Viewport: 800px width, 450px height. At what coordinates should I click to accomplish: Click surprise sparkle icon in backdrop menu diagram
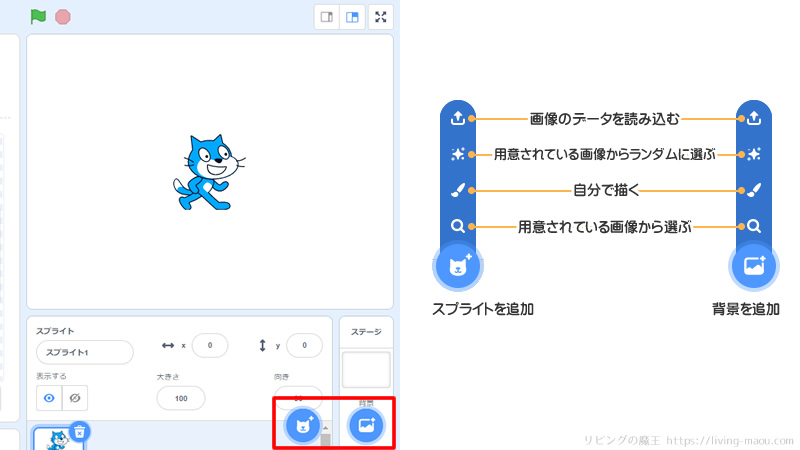click(x=754, y=154)
